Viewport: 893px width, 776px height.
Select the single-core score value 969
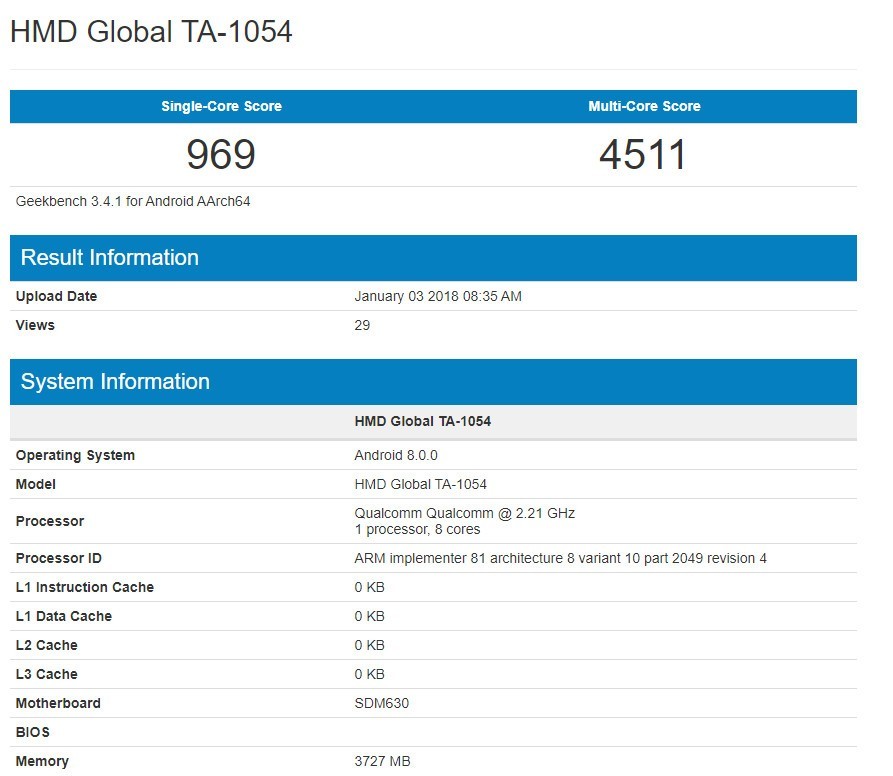(x=221, y=155)
